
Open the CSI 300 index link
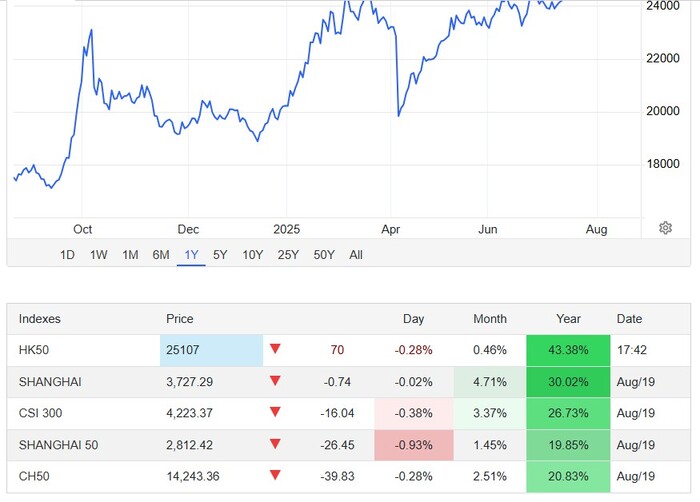pos(41,412)
